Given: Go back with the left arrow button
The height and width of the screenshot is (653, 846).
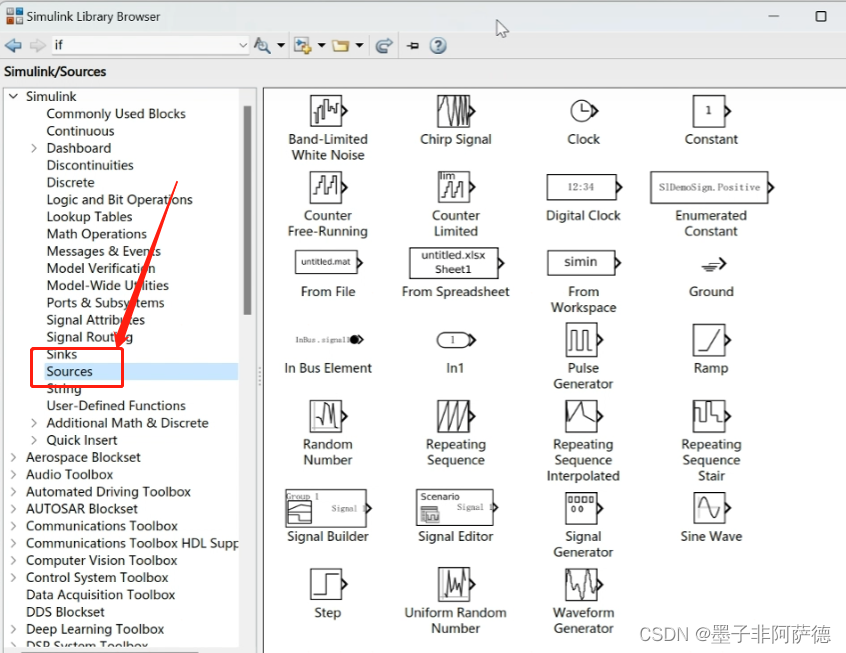Looking at the screenshot, I should (x=13, y=45).
